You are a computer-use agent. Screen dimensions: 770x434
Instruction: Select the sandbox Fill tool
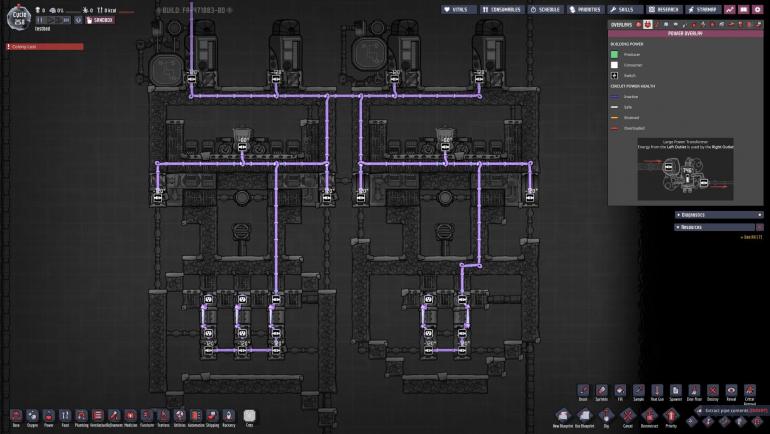[x=620, y=392]
